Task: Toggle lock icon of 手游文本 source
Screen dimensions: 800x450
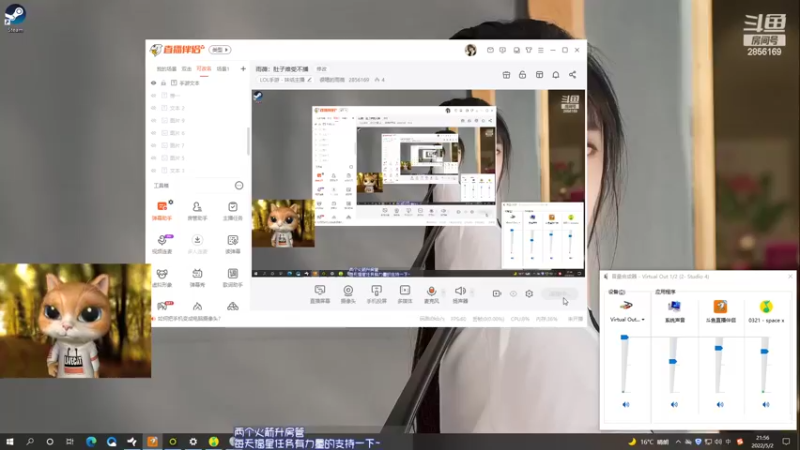Action: click(x=164, y=83)
